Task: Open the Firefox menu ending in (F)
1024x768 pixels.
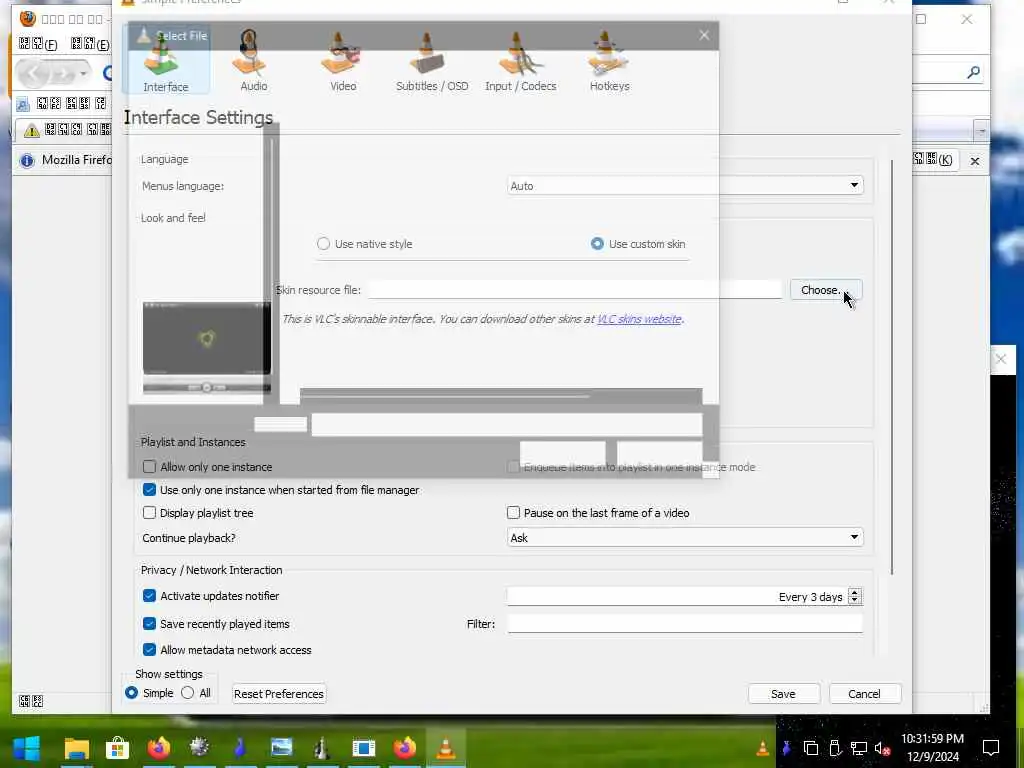Action: (38, 44)
